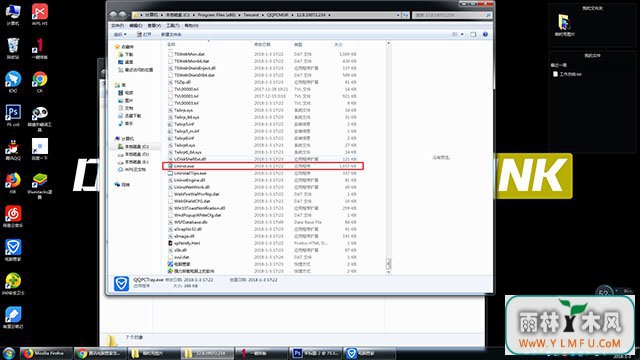The width and height of the screenshot is (640, 360).
Task: Open the Baidu desktop shortcut
Action: tap(40, 149)
